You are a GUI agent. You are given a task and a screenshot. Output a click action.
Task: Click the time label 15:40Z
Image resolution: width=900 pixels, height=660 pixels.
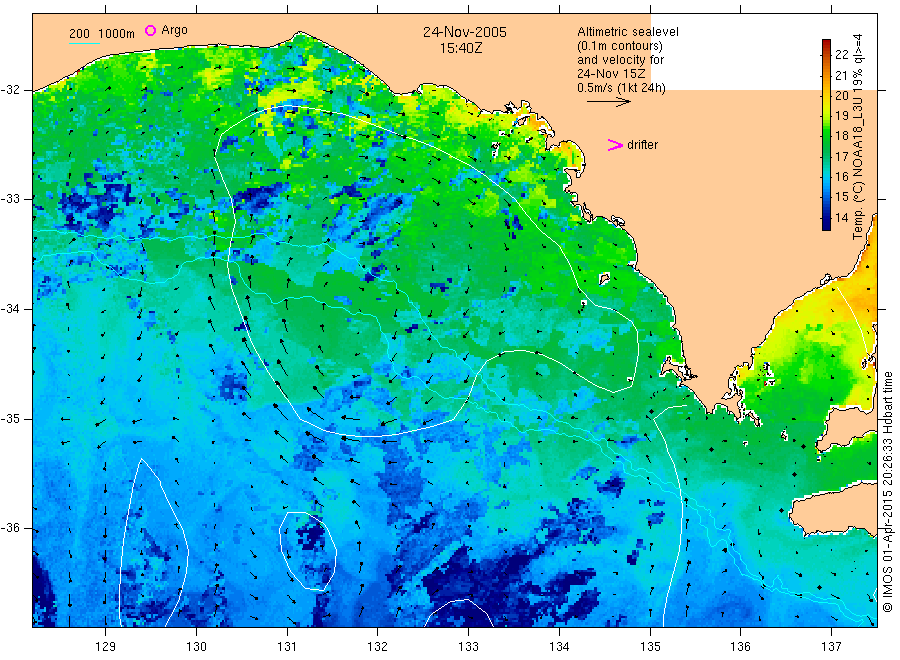[461, 48]
